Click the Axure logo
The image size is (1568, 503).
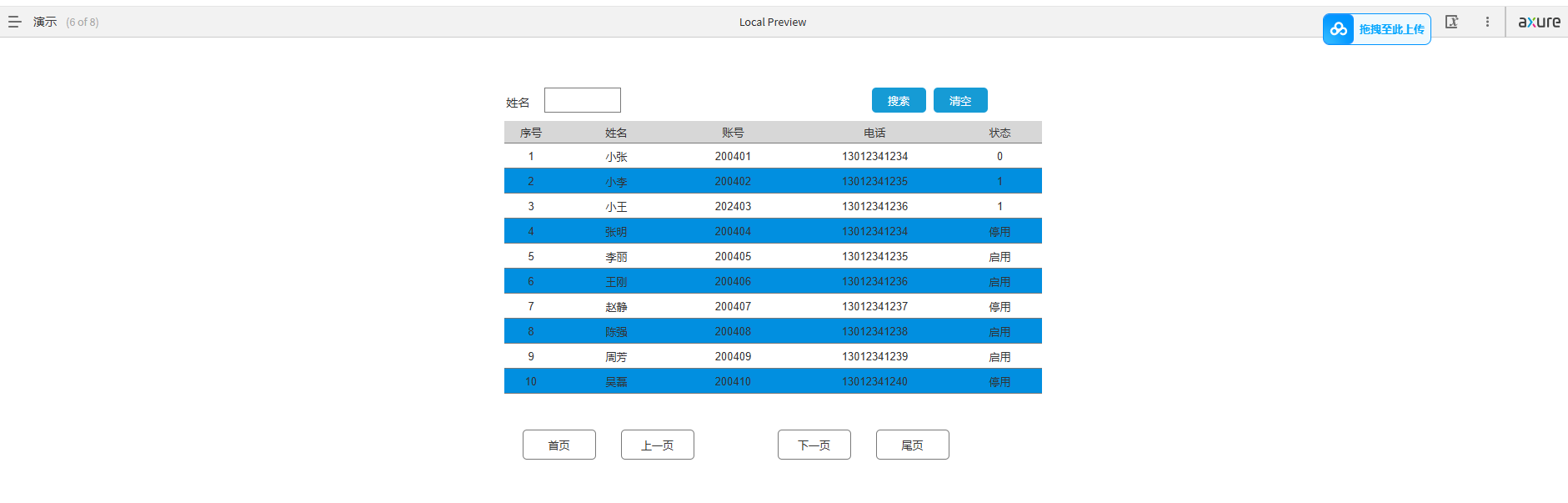(x=1539, y=23)
